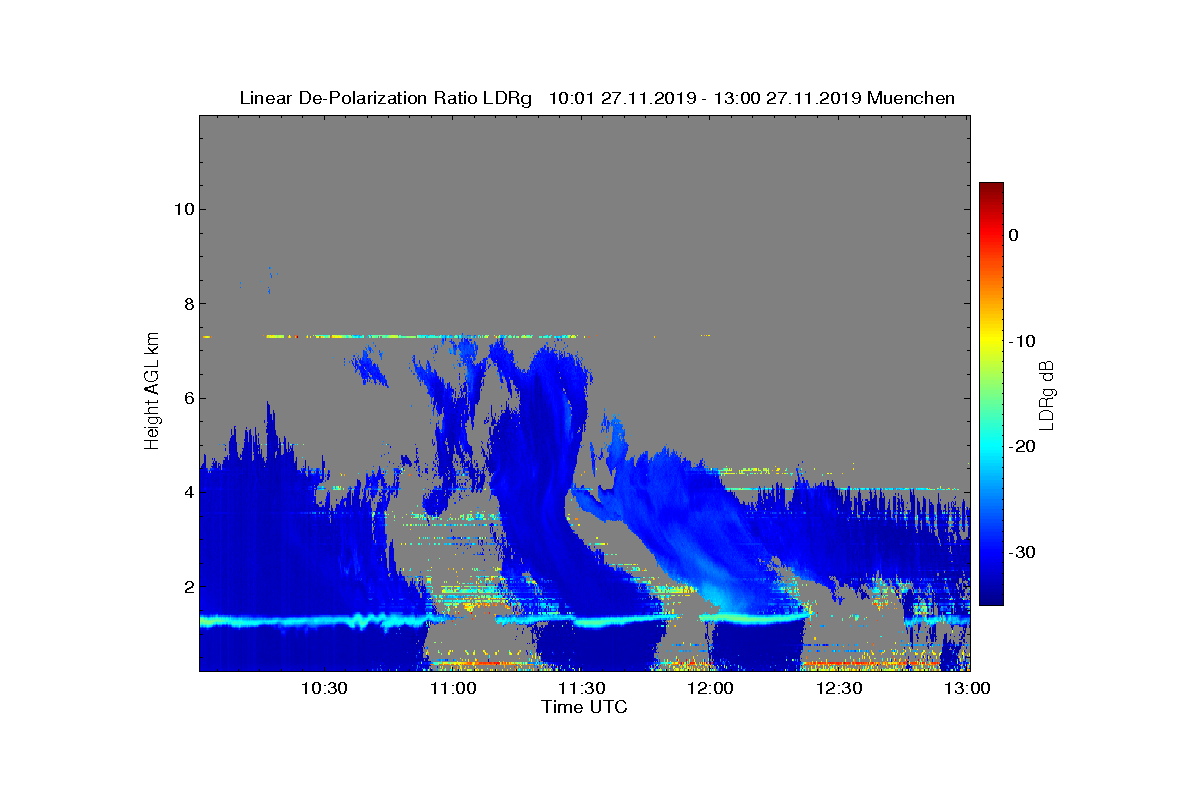Click the colorbar tick label '-30'
This screenshot has width=1200, height=800.
pos(1021,553)
